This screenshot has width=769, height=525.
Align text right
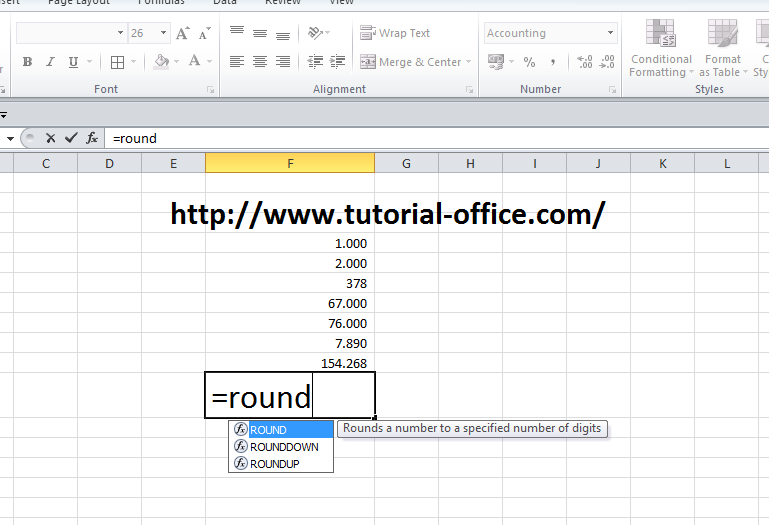[x=282, y=62]
